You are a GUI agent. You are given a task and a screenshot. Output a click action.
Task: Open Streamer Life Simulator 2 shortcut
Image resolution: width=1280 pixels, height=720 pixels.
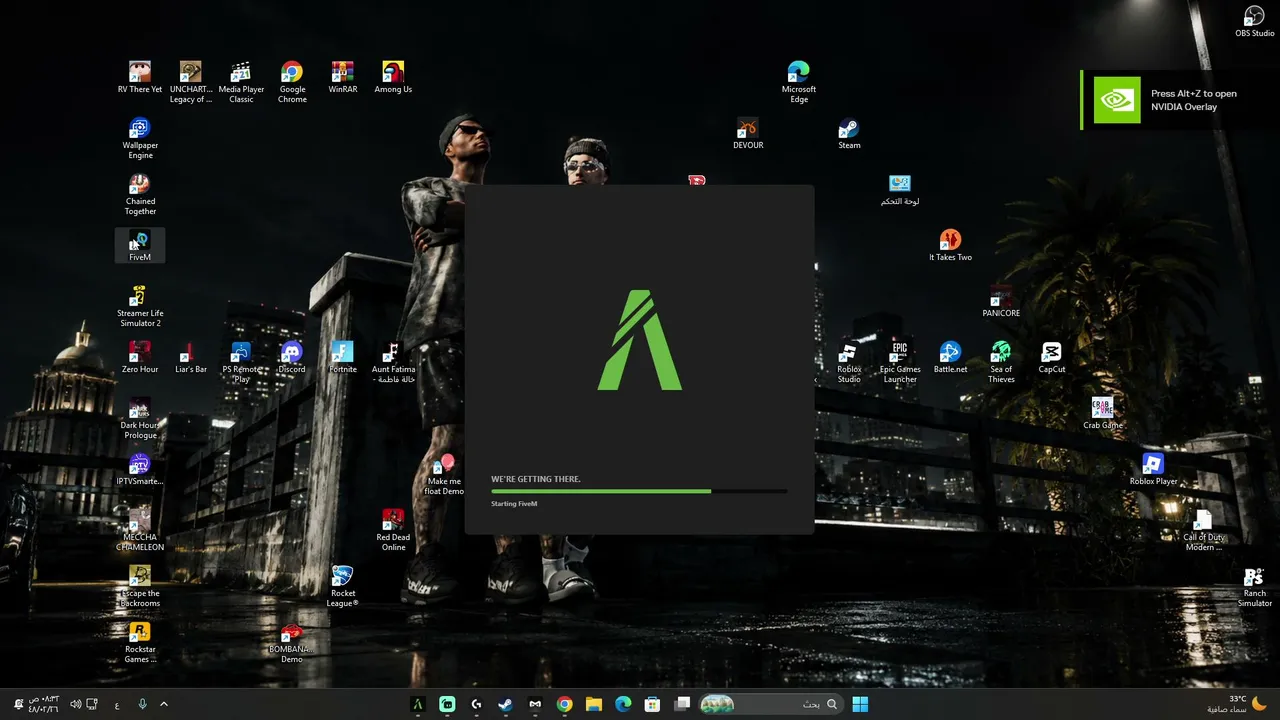(x=140, y=306)
